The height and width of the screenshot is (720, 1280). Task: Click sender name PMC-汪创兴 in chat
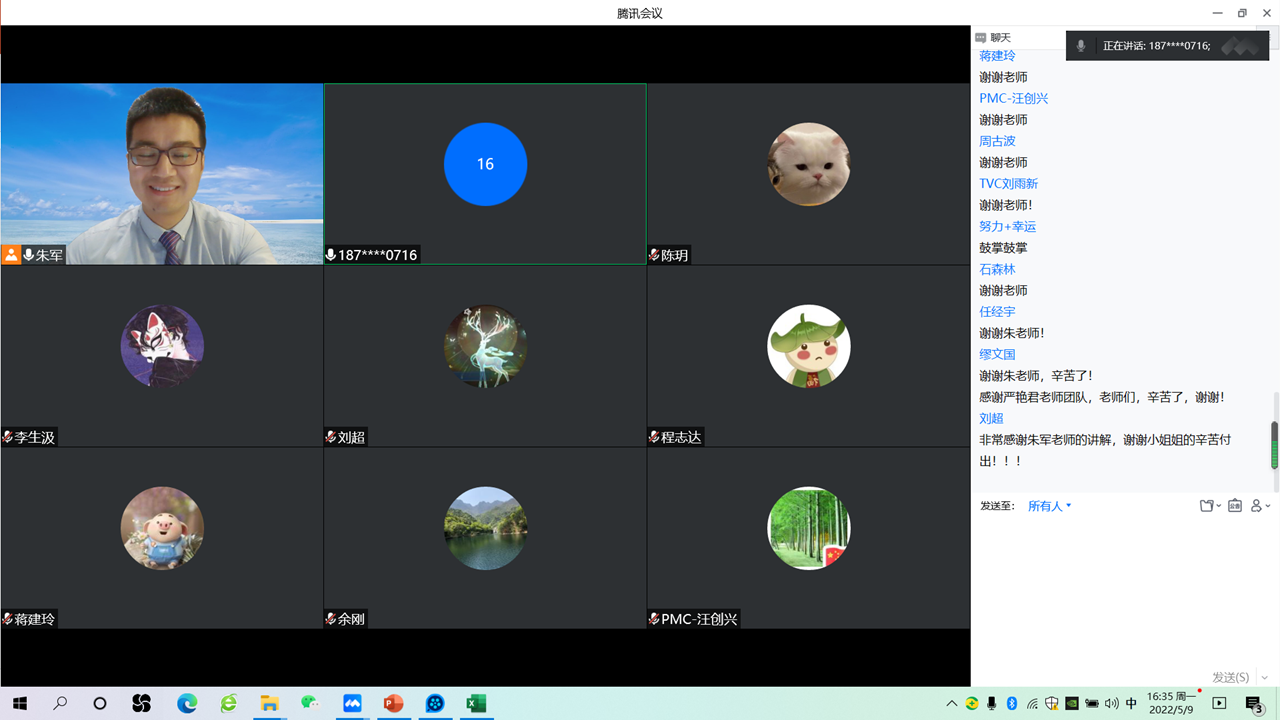point(1014,98)
